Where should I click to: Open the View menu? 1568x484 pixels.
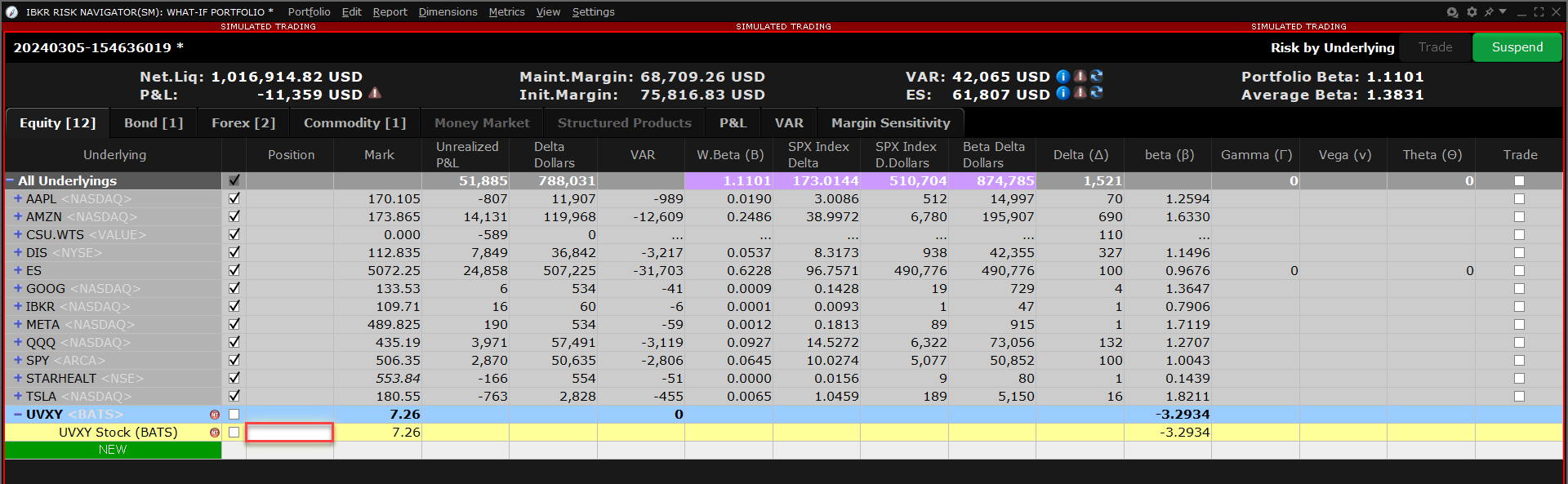pos(548,12)
